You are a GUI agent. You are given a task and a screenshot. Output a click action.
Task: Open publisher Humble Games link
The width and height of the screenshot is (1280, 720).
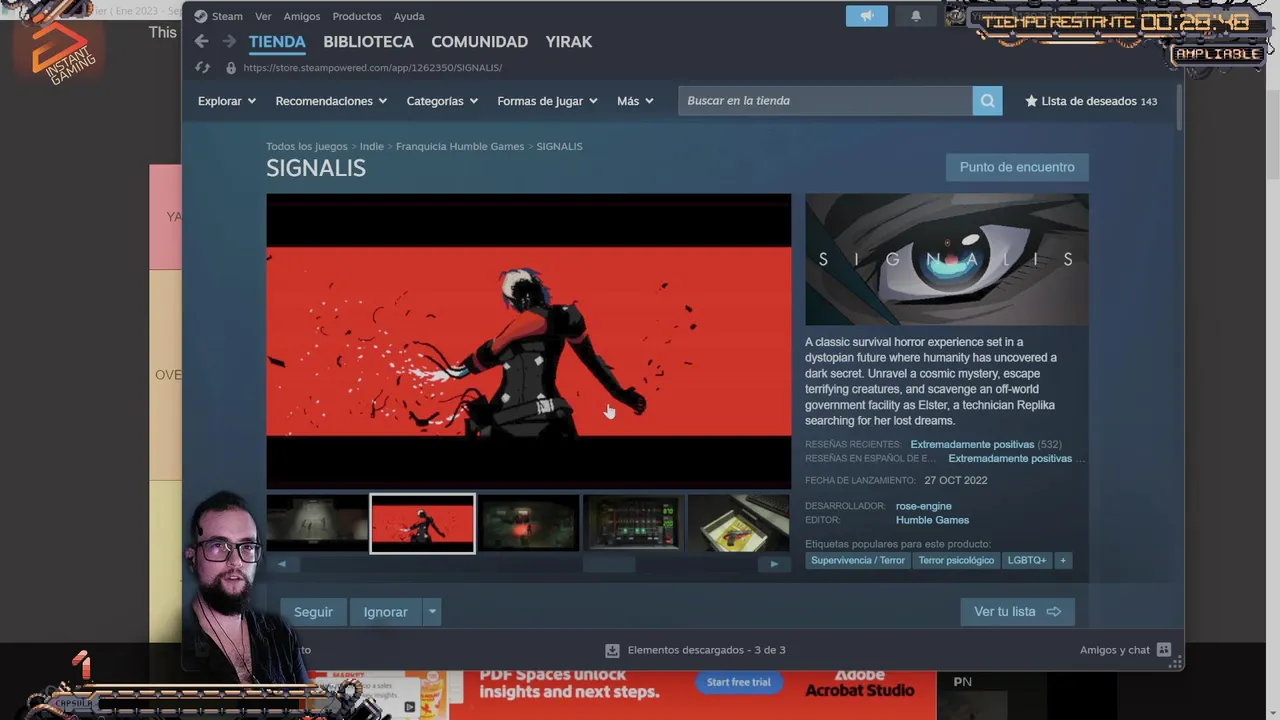(932, 520)
